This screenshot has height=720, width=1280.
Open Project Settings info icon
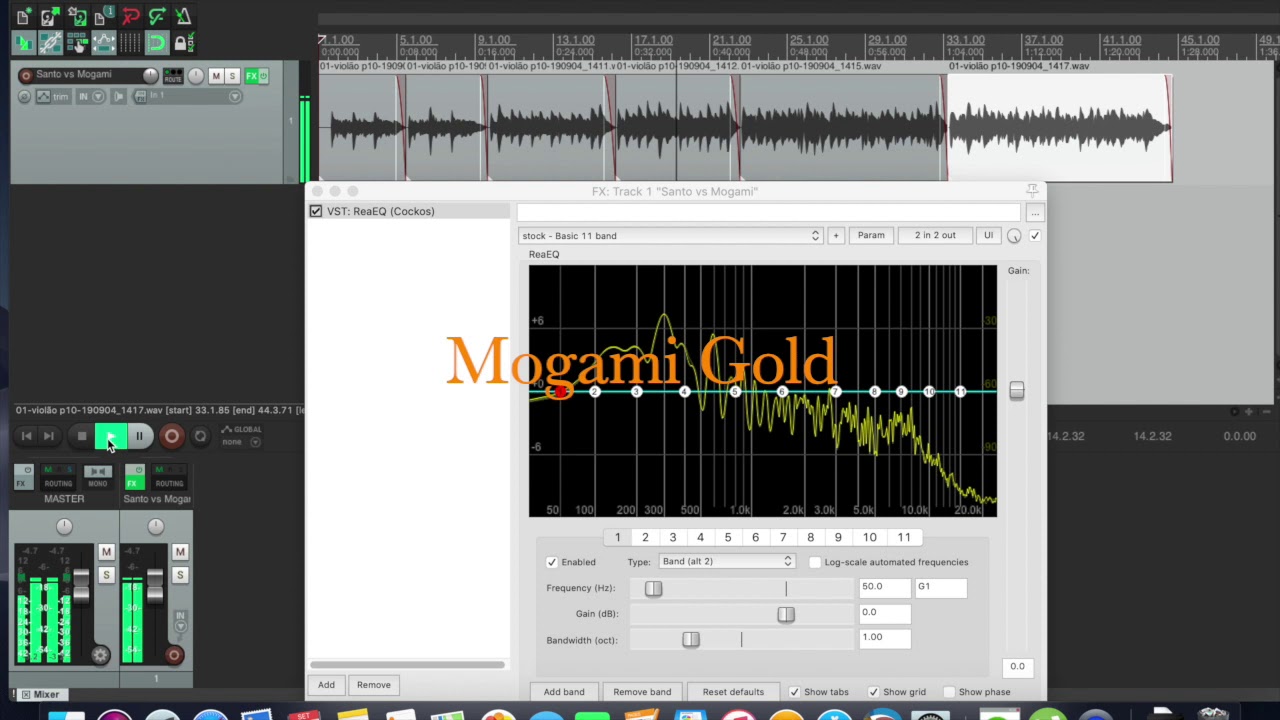pos(104,17)
